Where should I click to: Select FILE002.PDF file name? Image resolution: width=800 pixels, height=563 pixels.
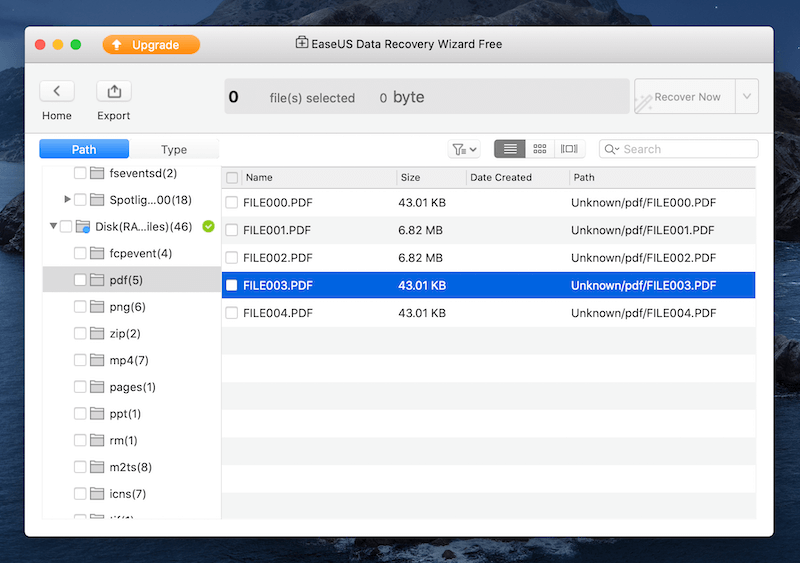tap(278, 258)
